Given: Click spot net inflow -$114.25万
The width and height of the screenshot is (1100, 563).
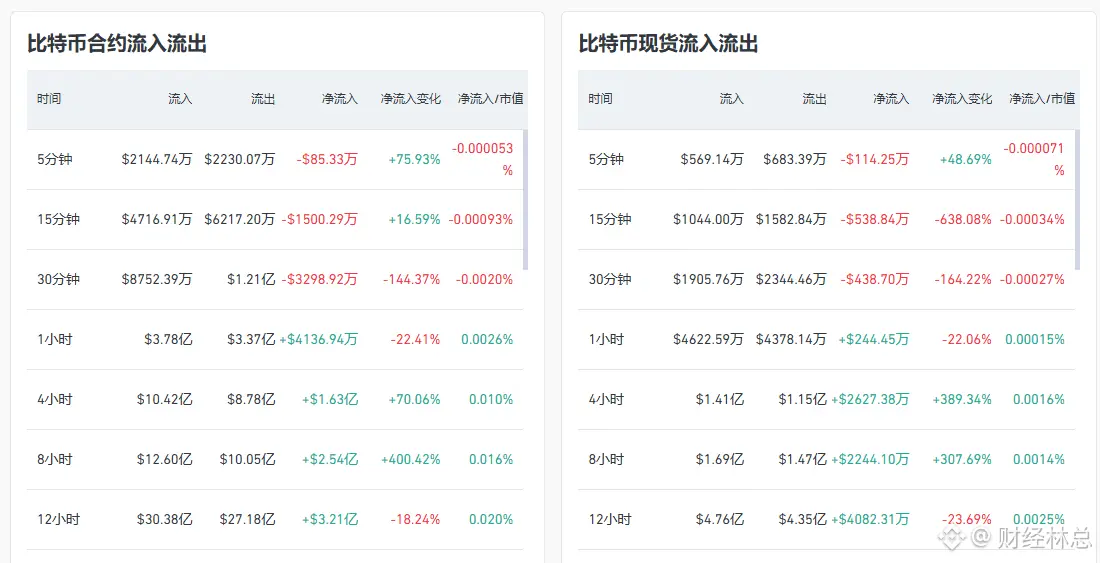Looking at the screenshot, I should pos(875,159).
